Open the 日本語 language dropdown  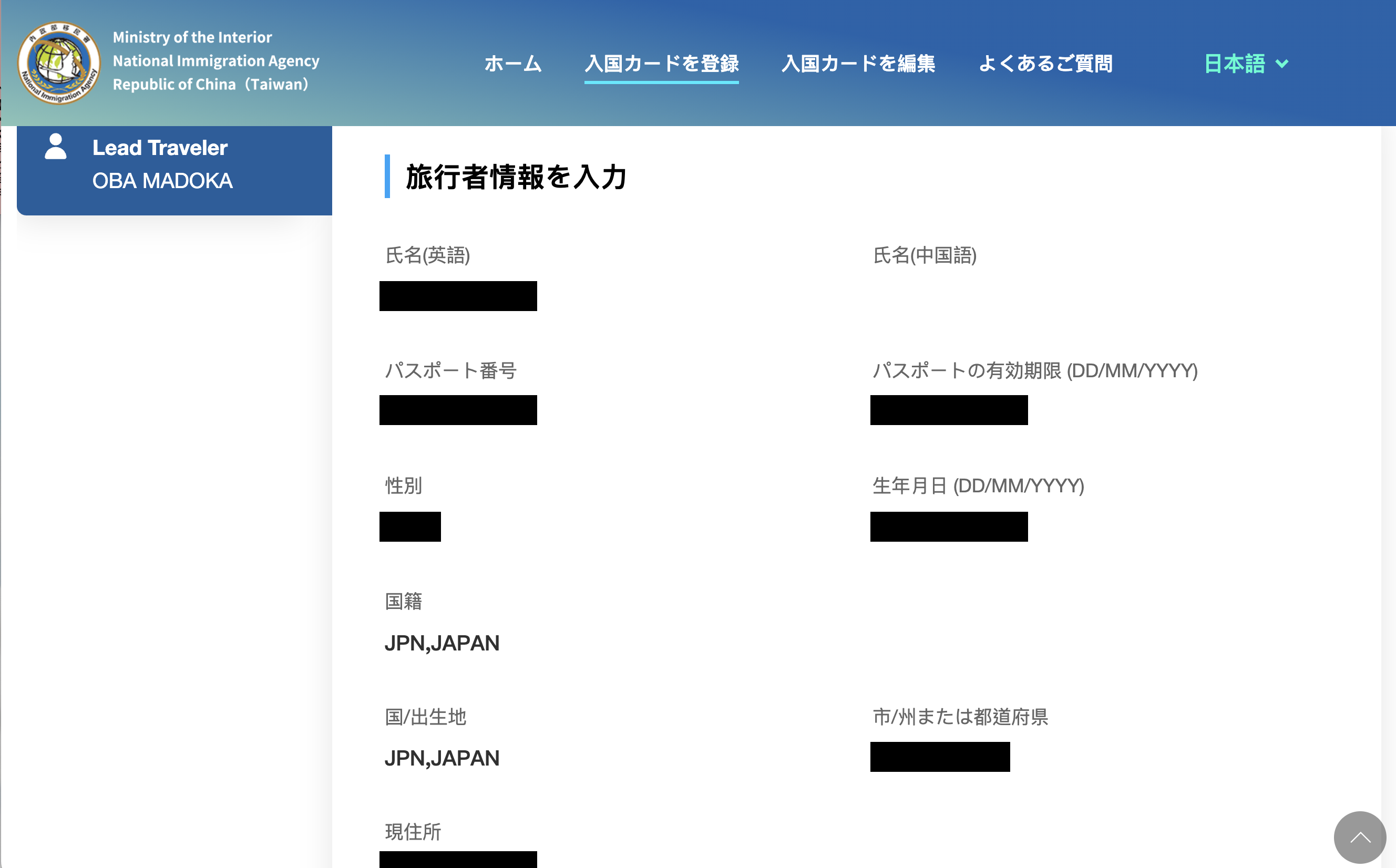tap(1235, 64)
